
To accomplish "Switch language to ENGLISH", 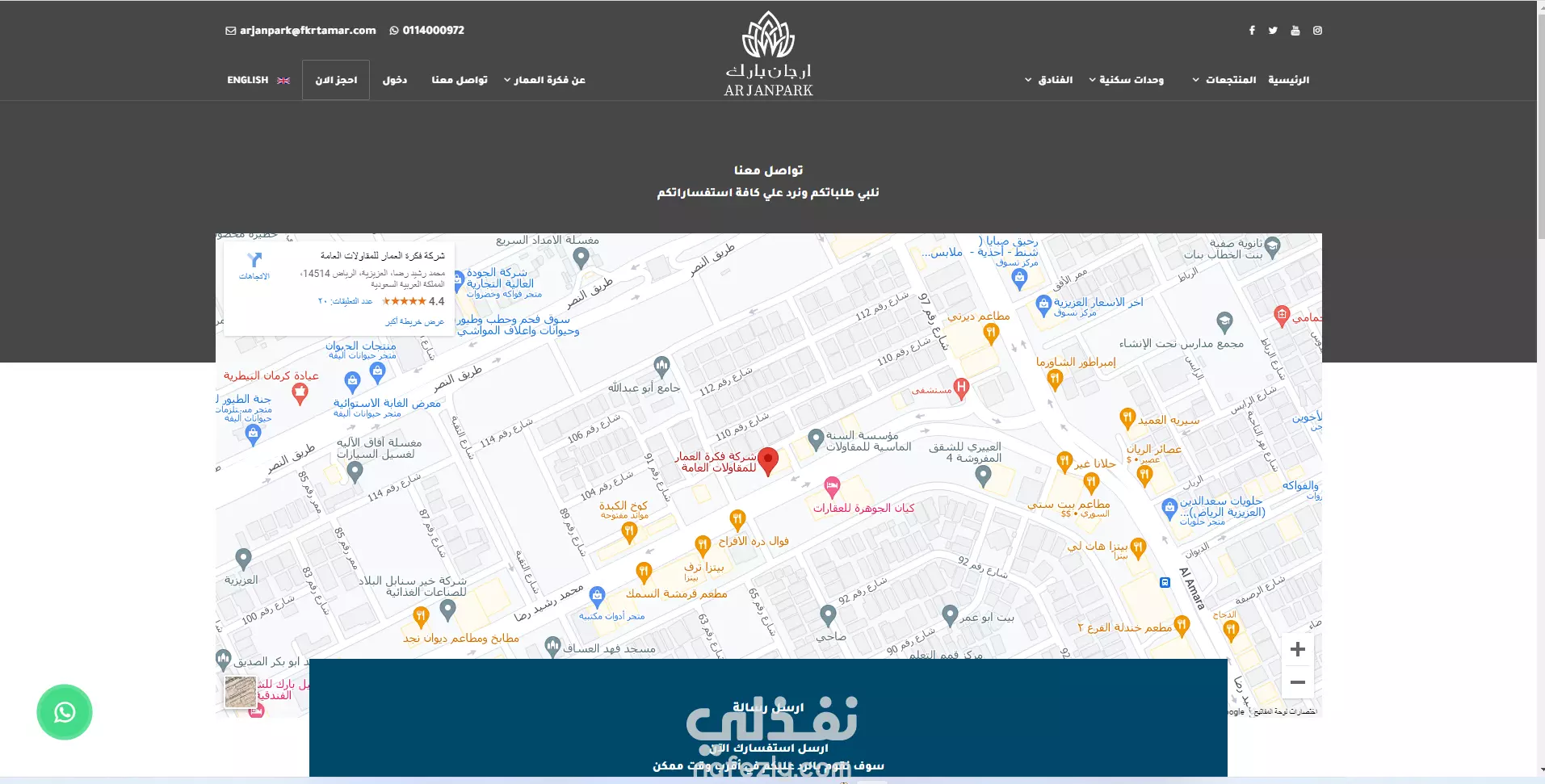I will (258, 80).
